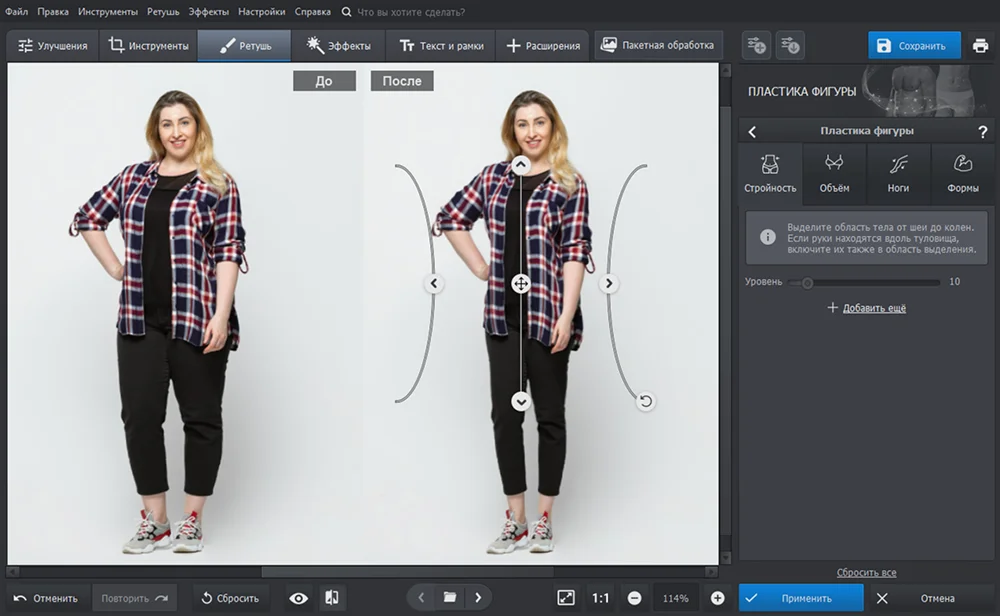
Task: Open the Файл menu
Action: [x=17, y=11]
